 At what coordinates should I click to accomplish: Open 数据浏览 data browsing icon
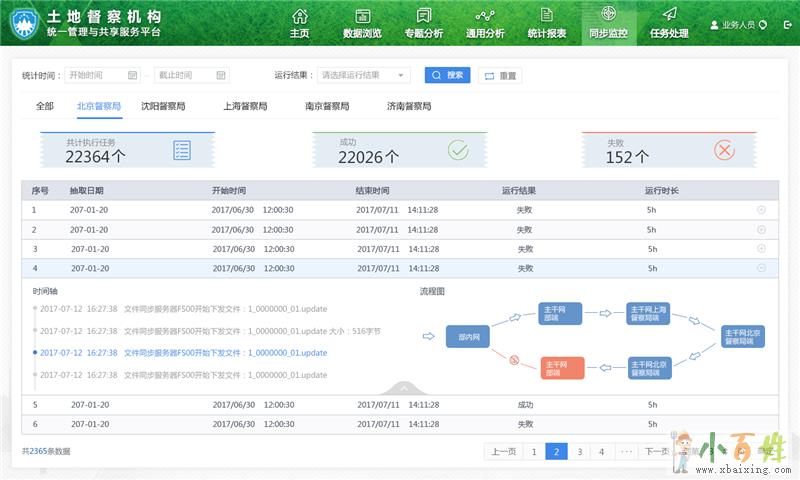point(362,22)
